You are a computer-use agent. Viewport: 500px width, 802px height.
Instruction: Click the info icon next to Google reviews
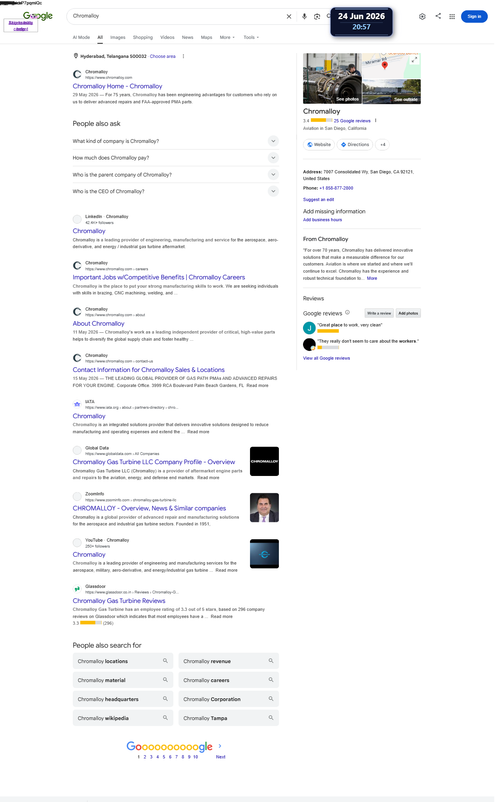click(x=347, y=313)
